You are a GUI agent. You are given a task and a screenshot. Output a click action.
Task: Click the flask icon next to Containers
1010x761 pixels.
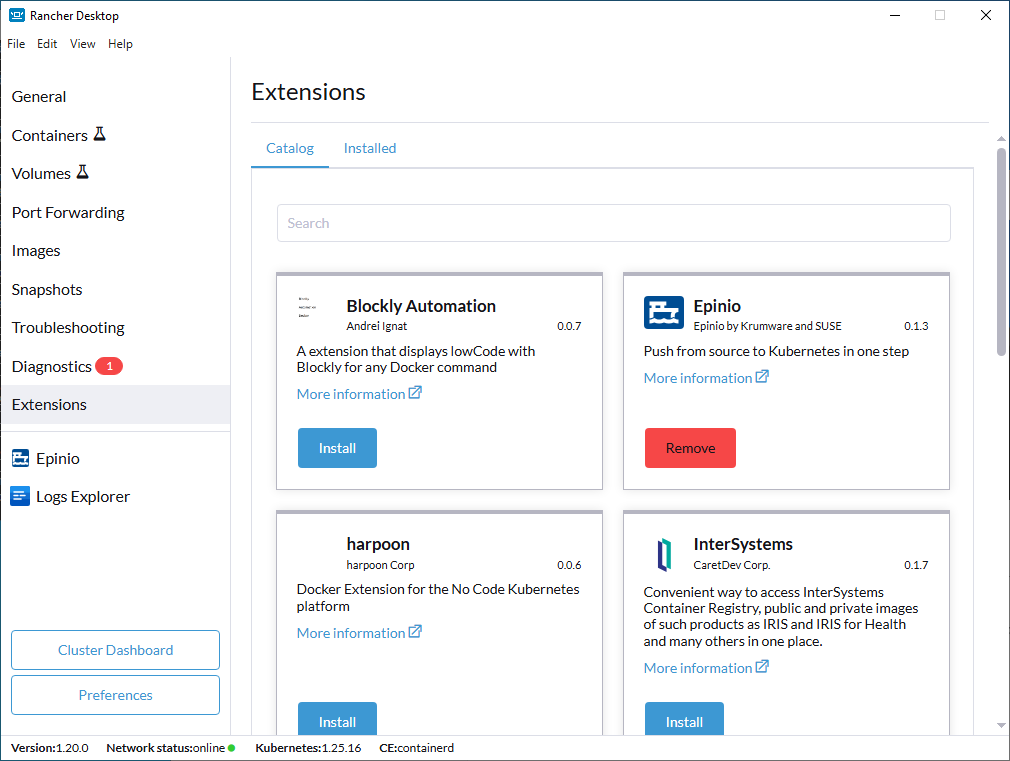click(100, 134)
